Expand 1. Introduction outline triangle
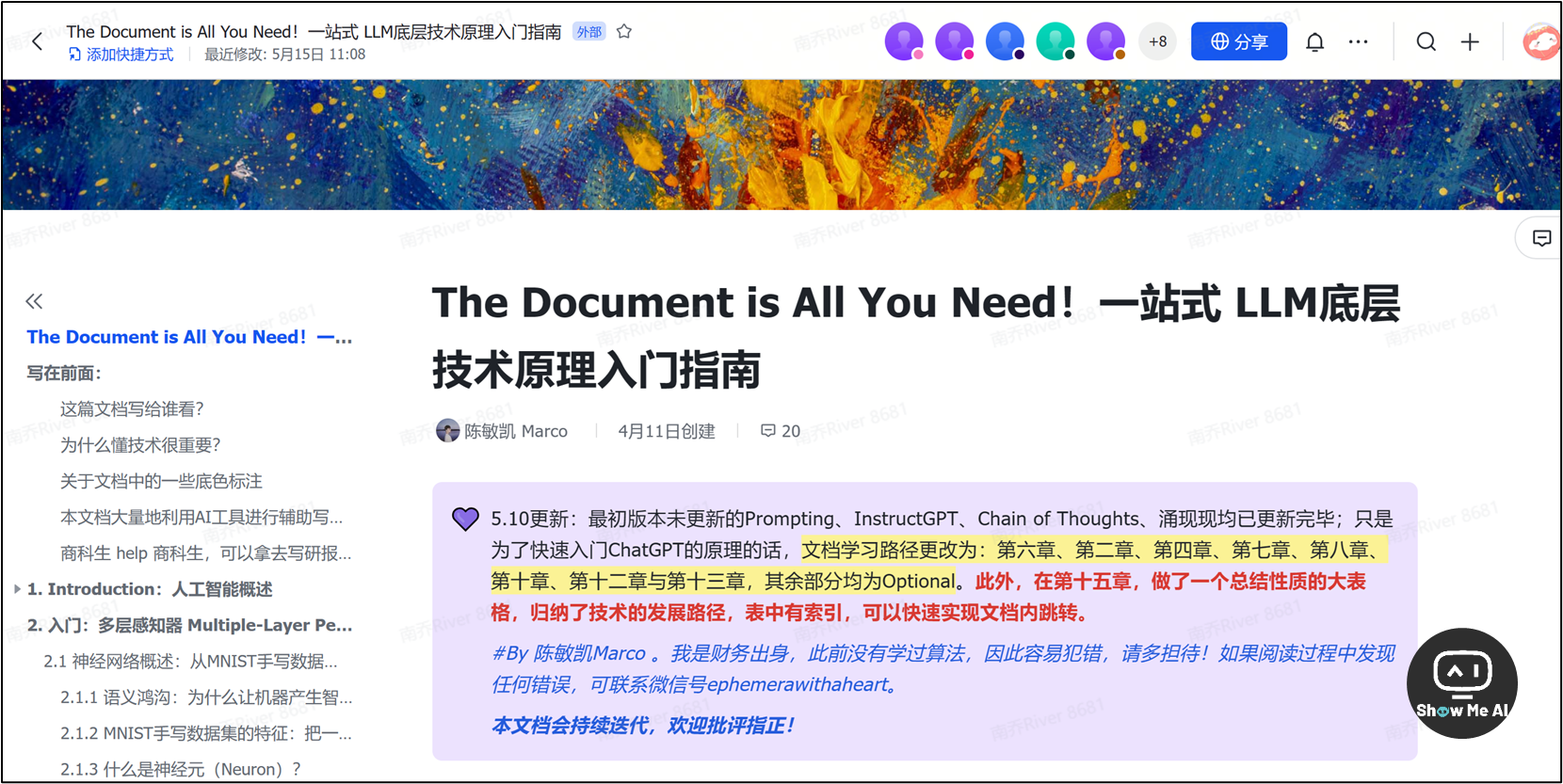Screen dimensions: 1563x784 [x=17, y=589]
